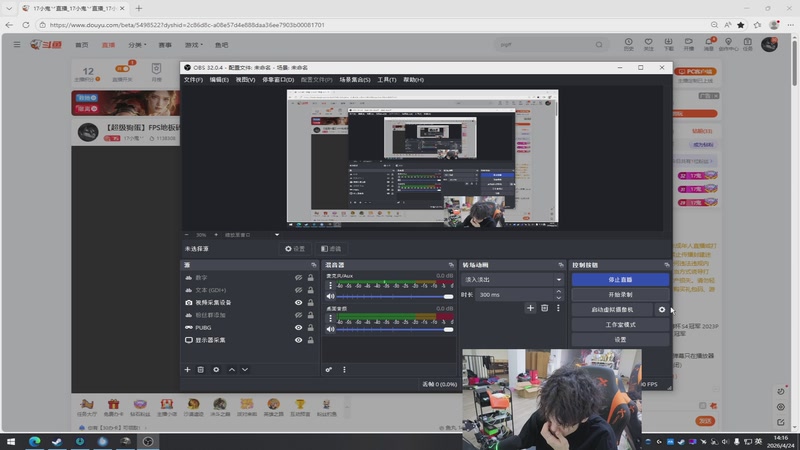This screenshot has height=450, width=800.
Task: Undock the 源 panel via its pop-out icon
Action: click(313, 265)
